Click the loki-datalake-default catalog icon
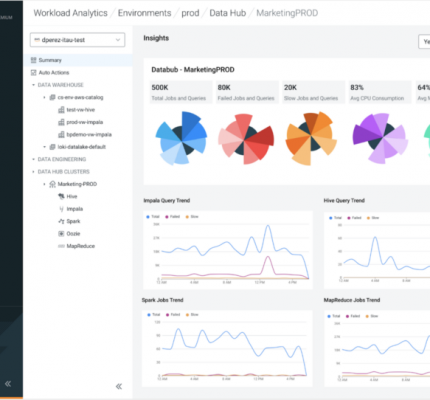Image resolution: width=430 pixels, height=400 pixels. tap(52, 147)
